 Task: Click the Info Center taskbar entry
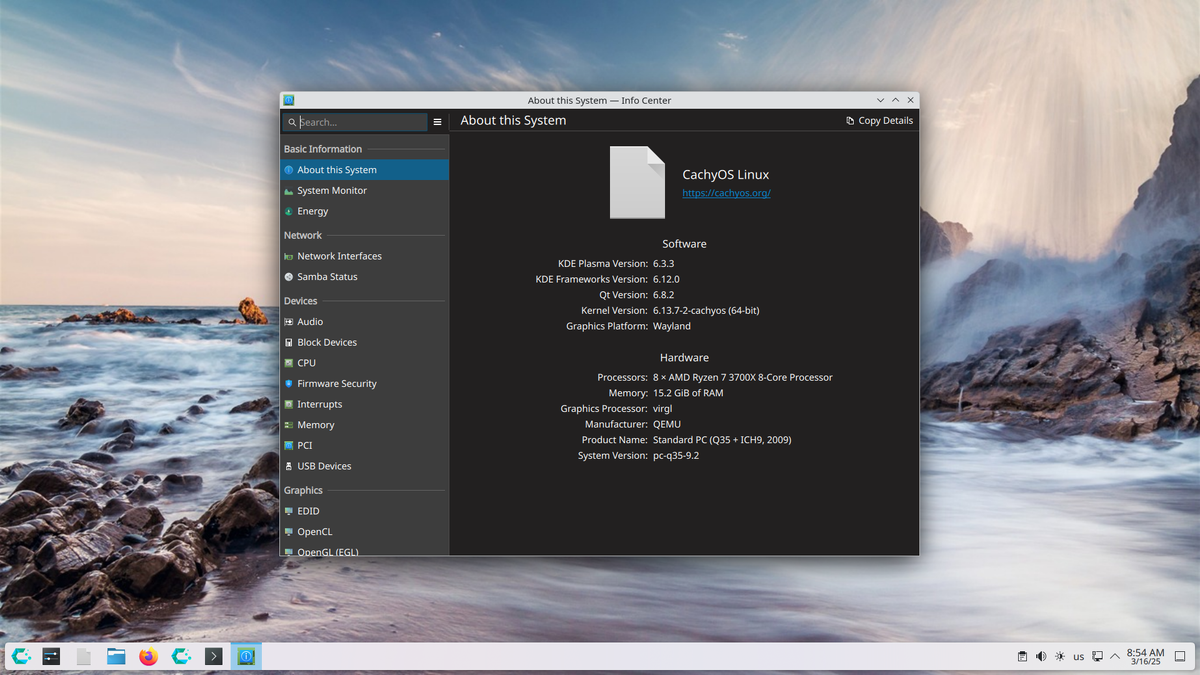point(246,656)
